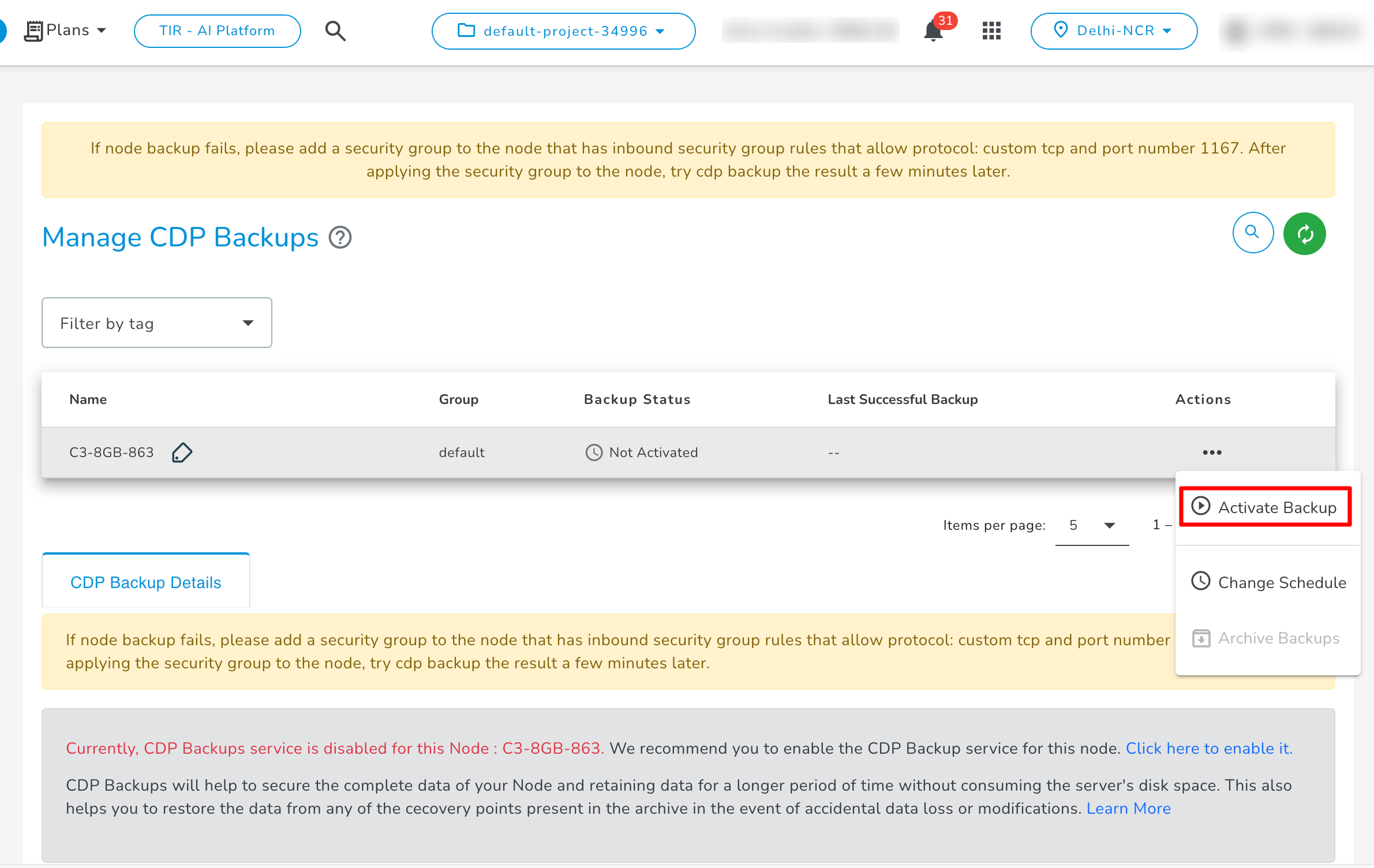Click the C3-8GB-863 node name
1374x868 pixels.
tap(111, 452)
